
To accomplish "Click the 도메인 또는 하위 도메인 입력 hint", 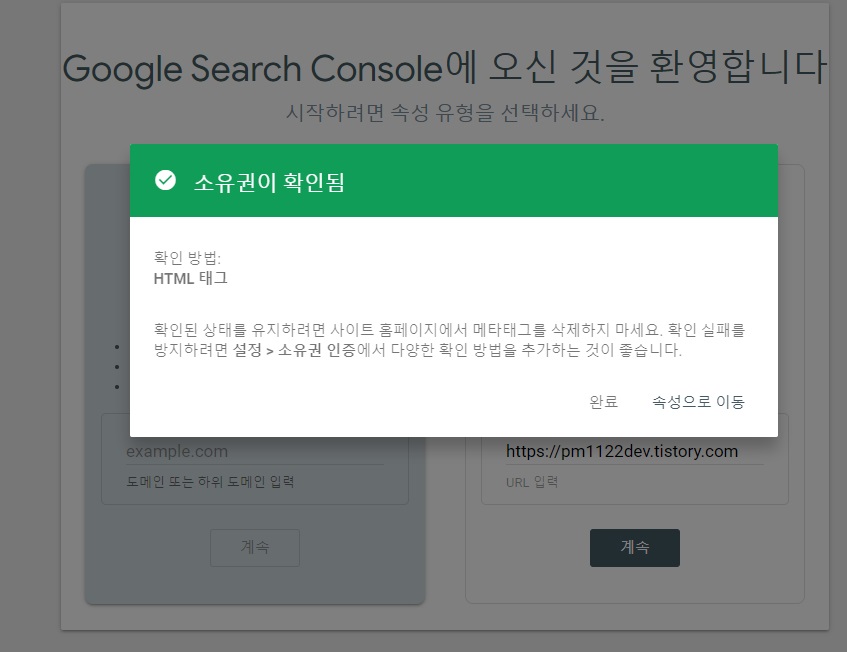I will click(210, 481).
